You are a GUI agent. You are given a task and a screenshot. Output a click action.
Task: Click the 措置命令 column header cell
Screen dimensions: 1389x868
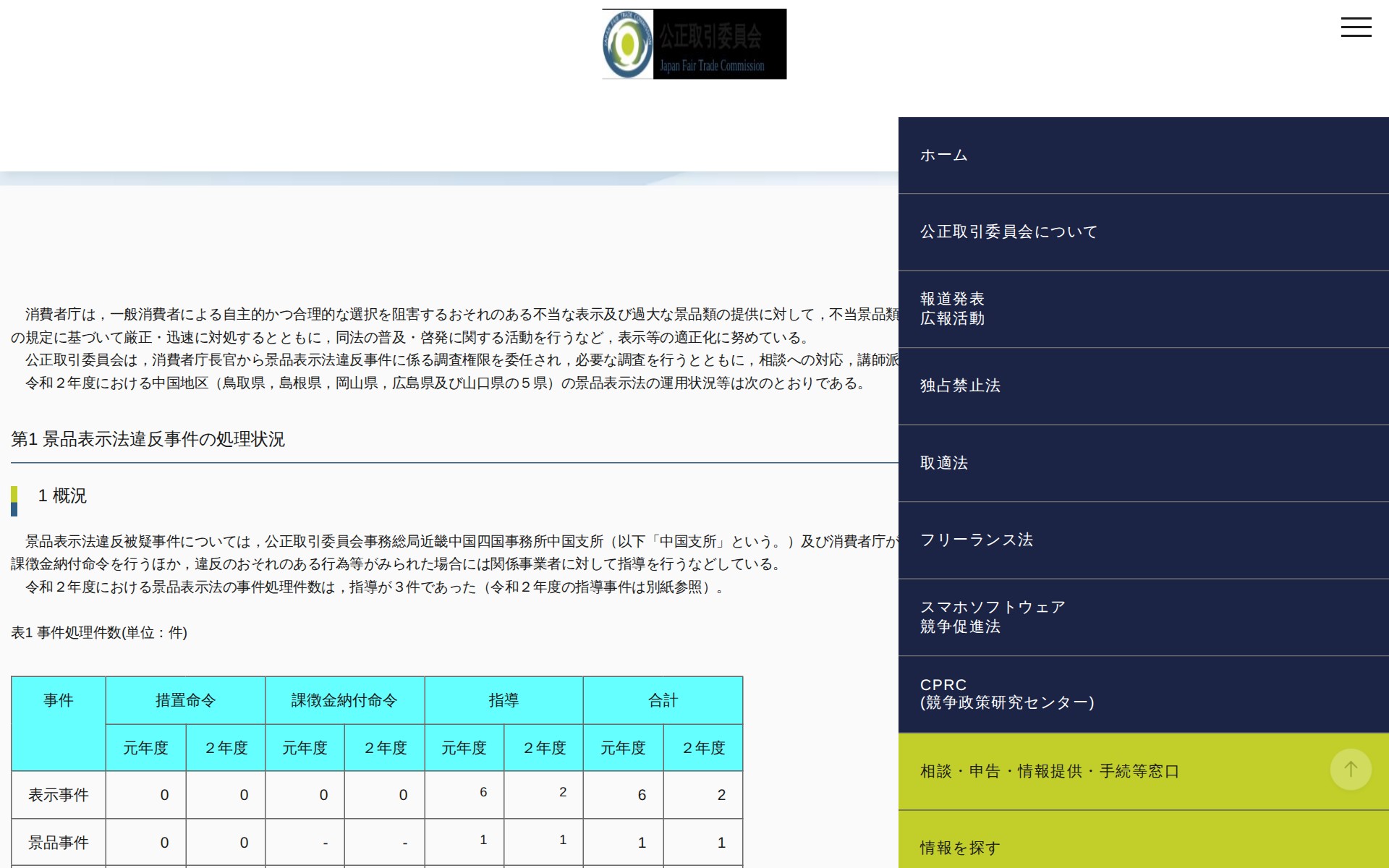[185, 699]
